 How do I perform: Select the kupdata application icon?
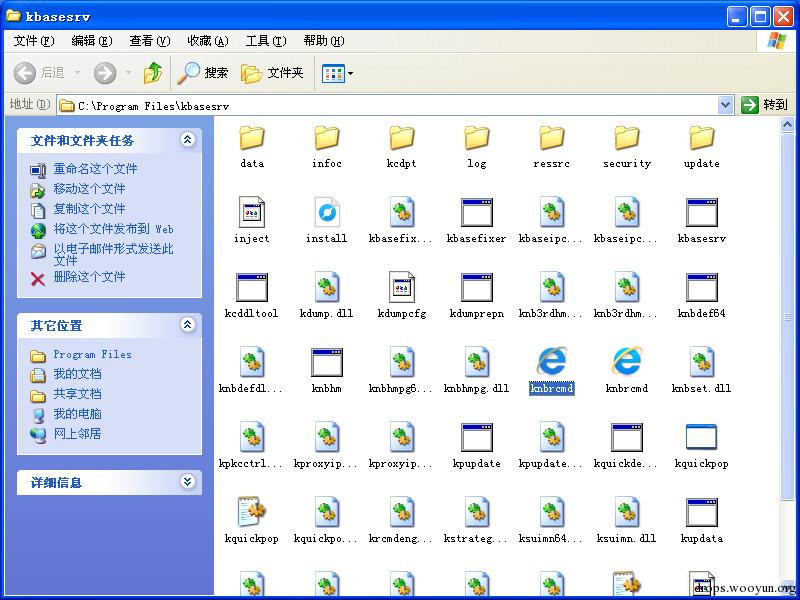(x=702, y=512)
